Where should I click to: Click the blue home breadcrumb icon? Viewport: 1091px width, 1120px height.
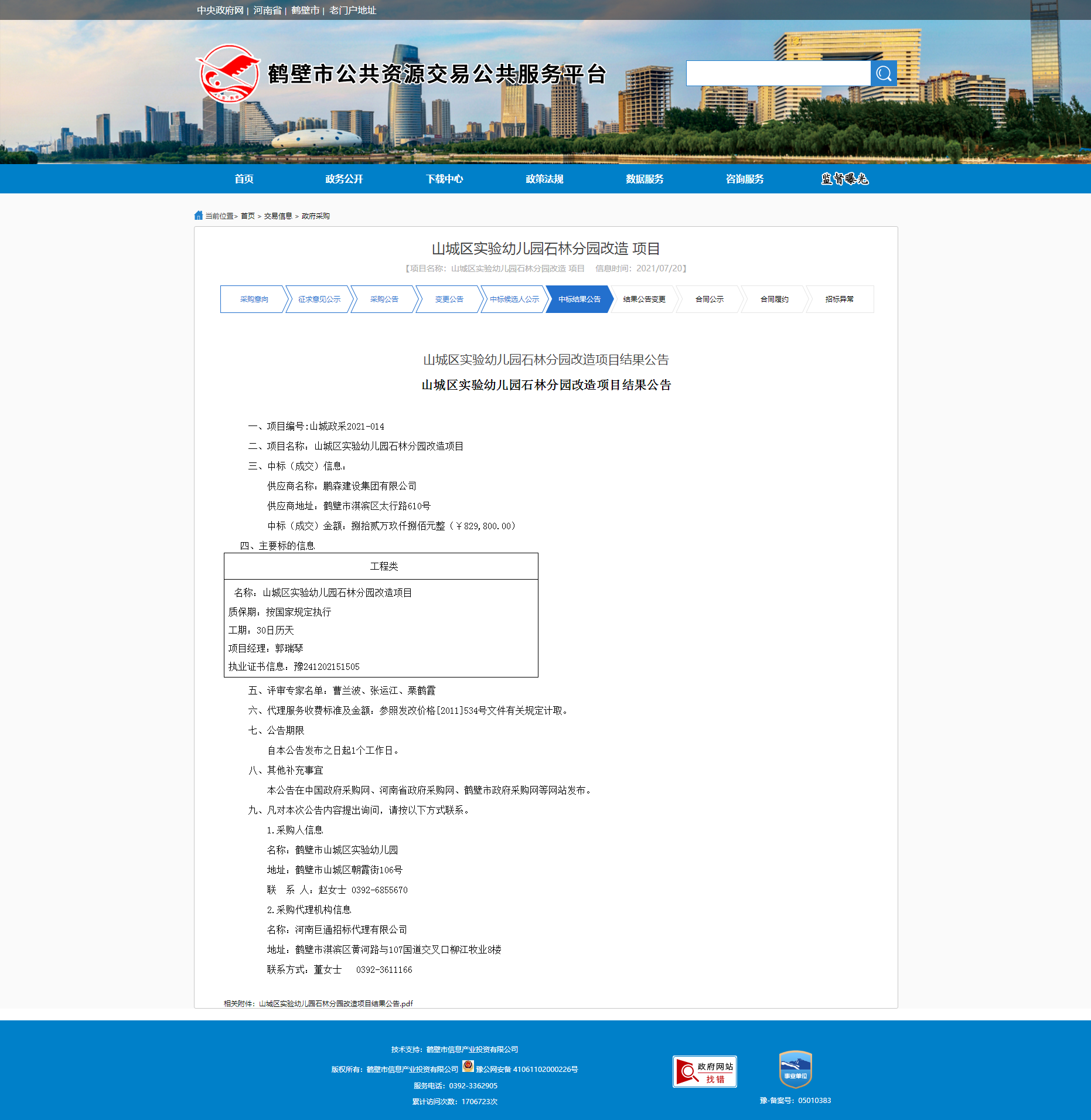(x=199, y=216)
